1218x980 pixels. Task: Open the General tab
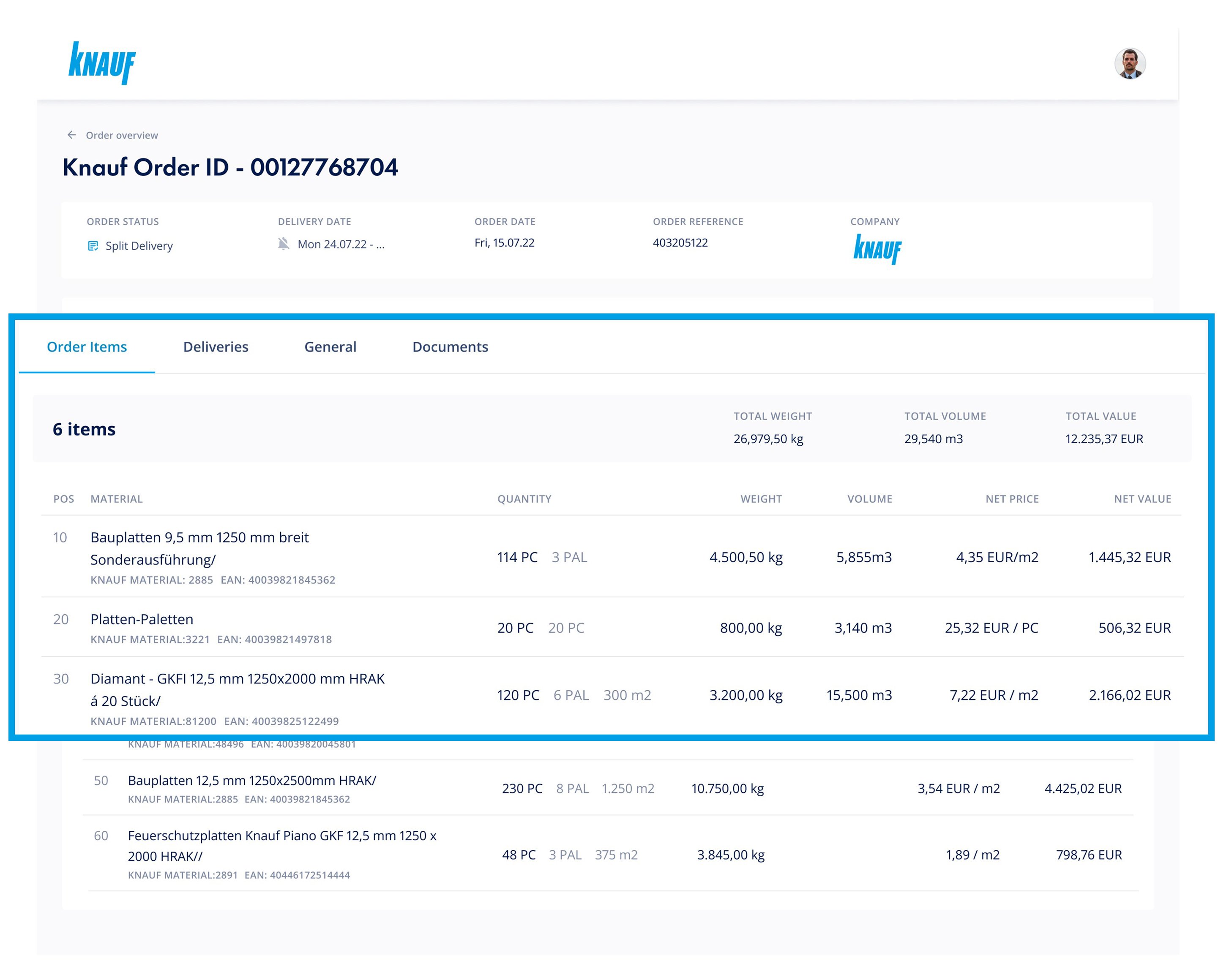330,347
